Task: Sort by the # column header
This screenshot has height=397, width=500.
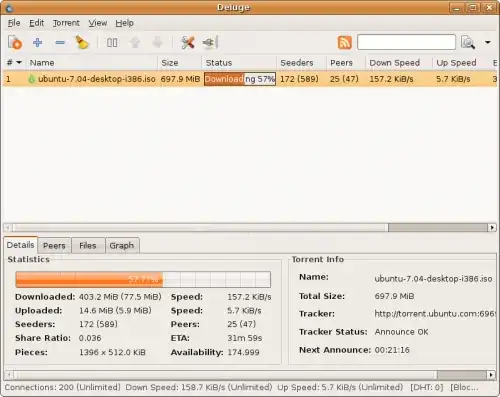Action: click(x=14, y=63)
